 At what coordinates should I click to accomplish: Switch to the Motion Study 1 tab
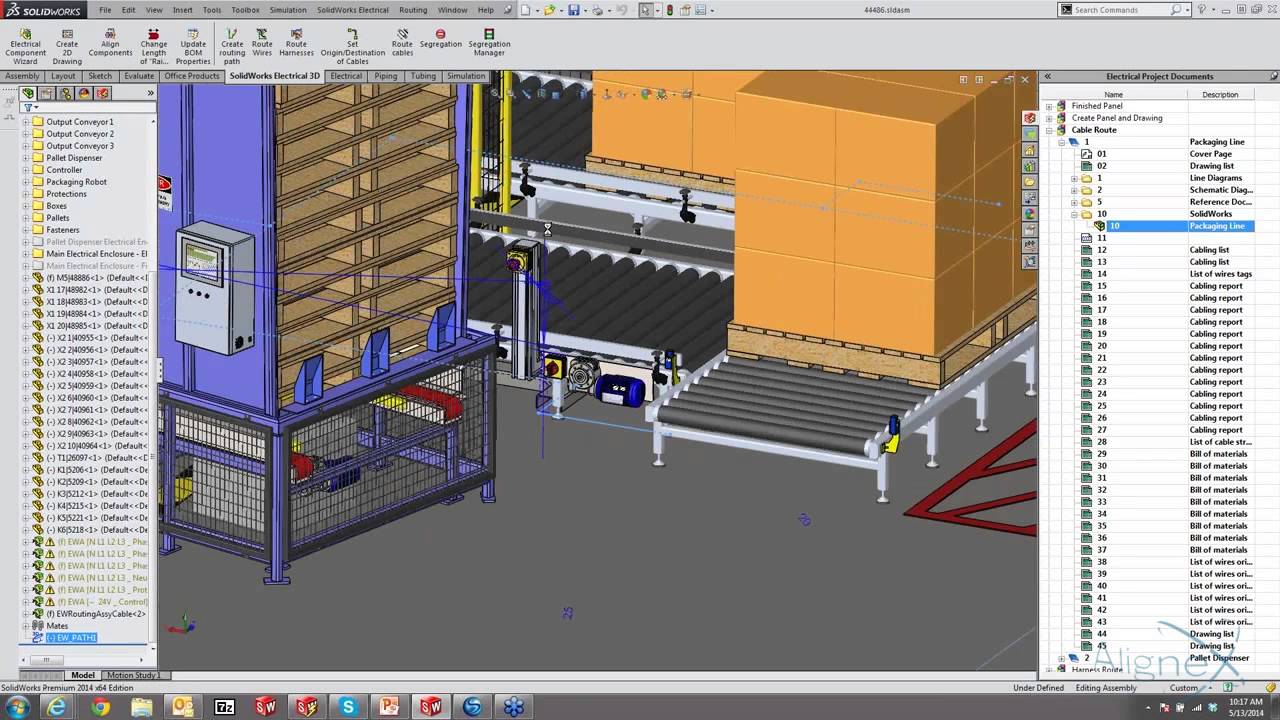[x=133, y=675]
